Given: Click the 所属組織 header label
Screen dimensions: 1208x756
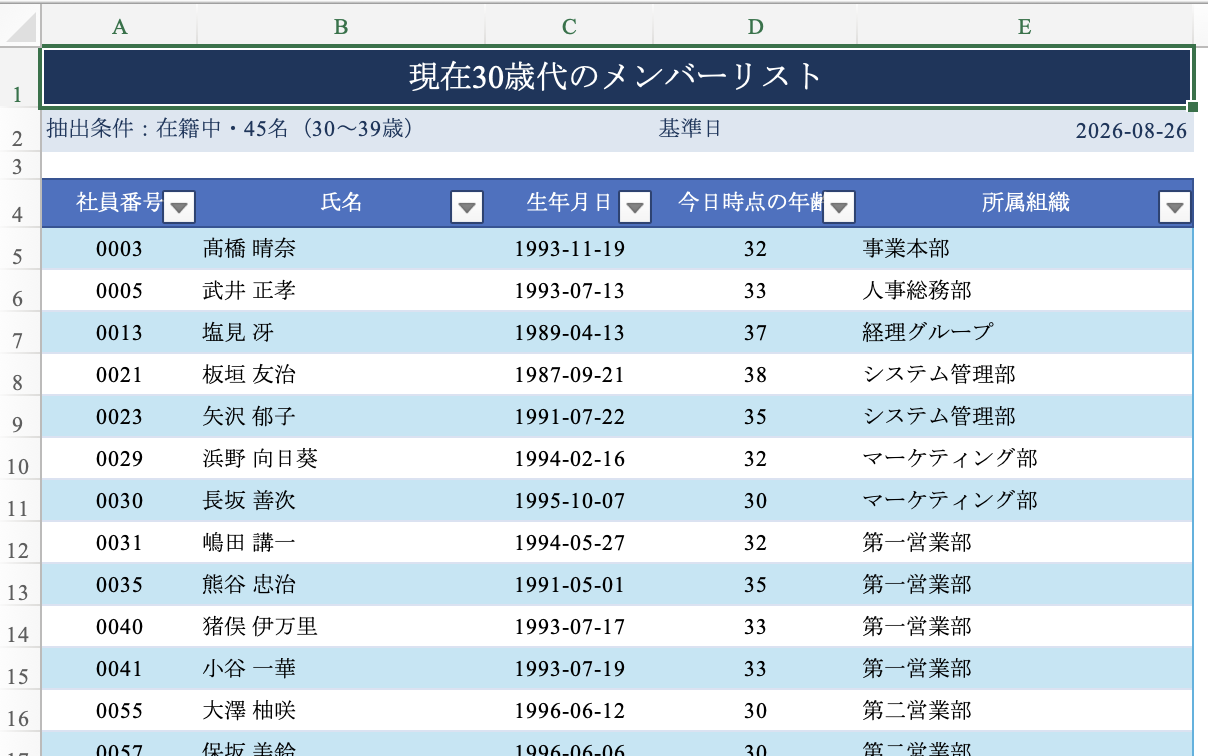Looking at the screenshot, I should coord(1026,203).
